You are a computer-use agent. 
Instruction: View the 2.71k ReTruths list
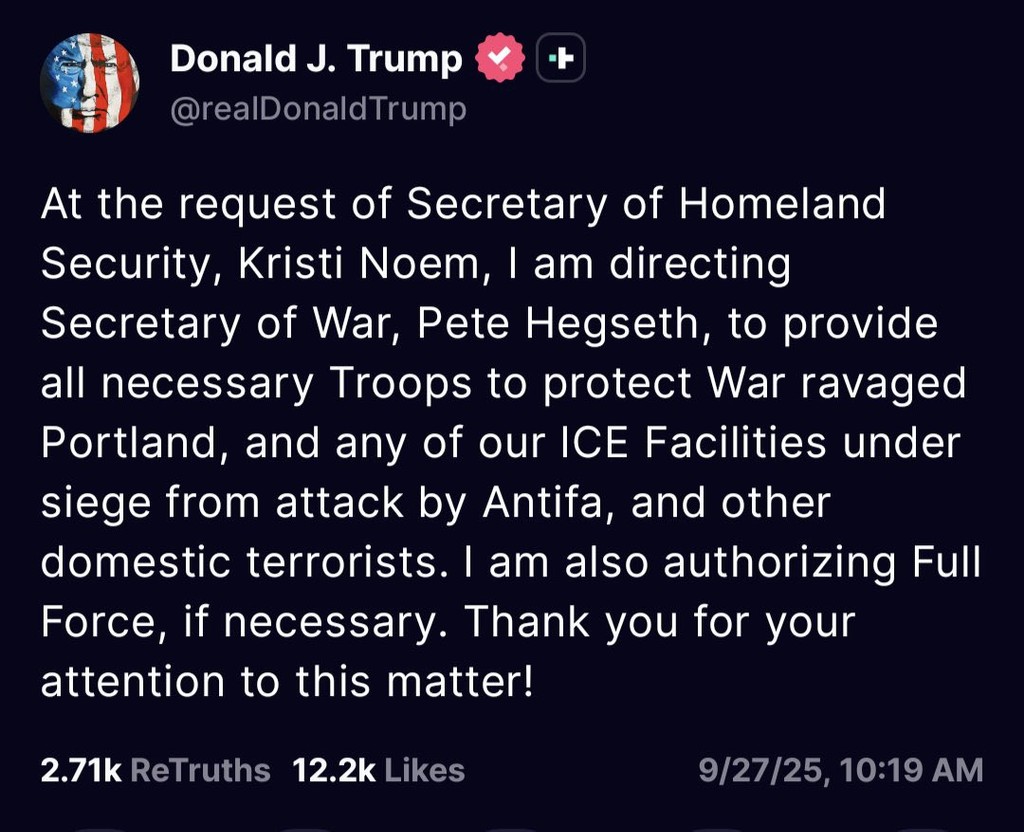tap(155, 770)
